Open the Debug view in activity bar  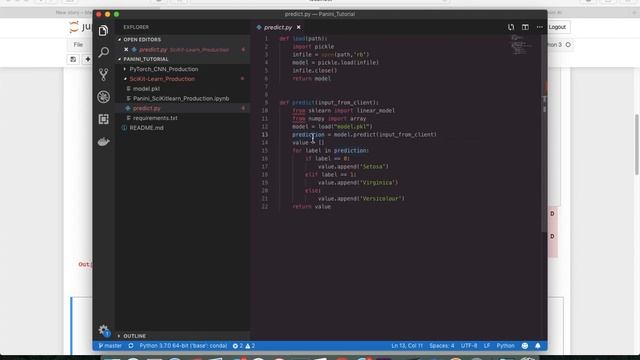103,97
